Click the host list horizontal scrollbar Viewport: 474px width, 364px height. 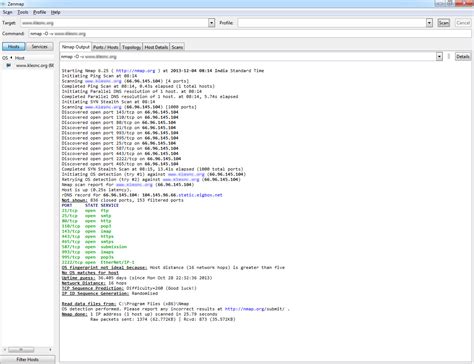21,350
